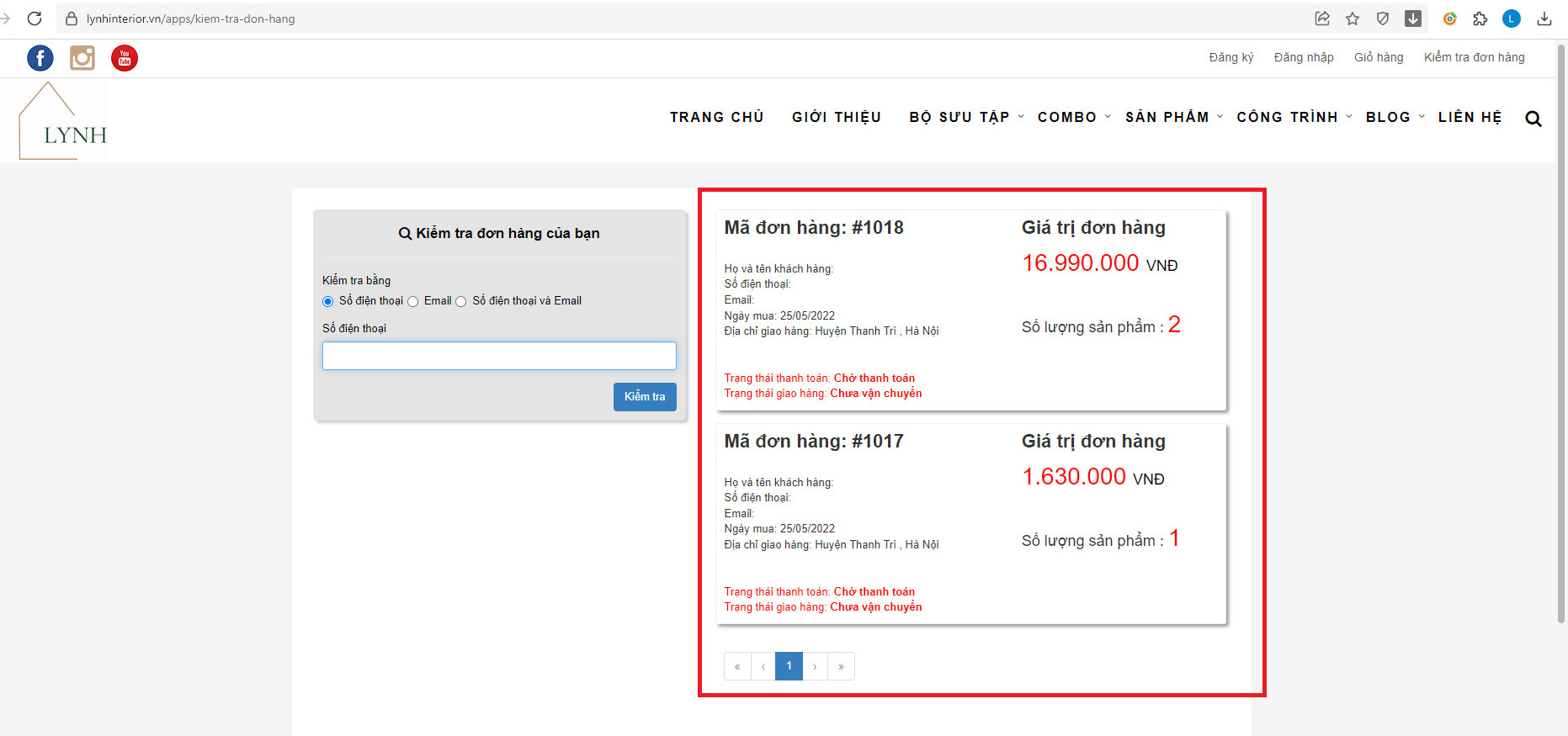The height and width of the screenshot is (736, 1568).
Task: Open site search magnifier icon
Action: click(x=1533, y=119)
